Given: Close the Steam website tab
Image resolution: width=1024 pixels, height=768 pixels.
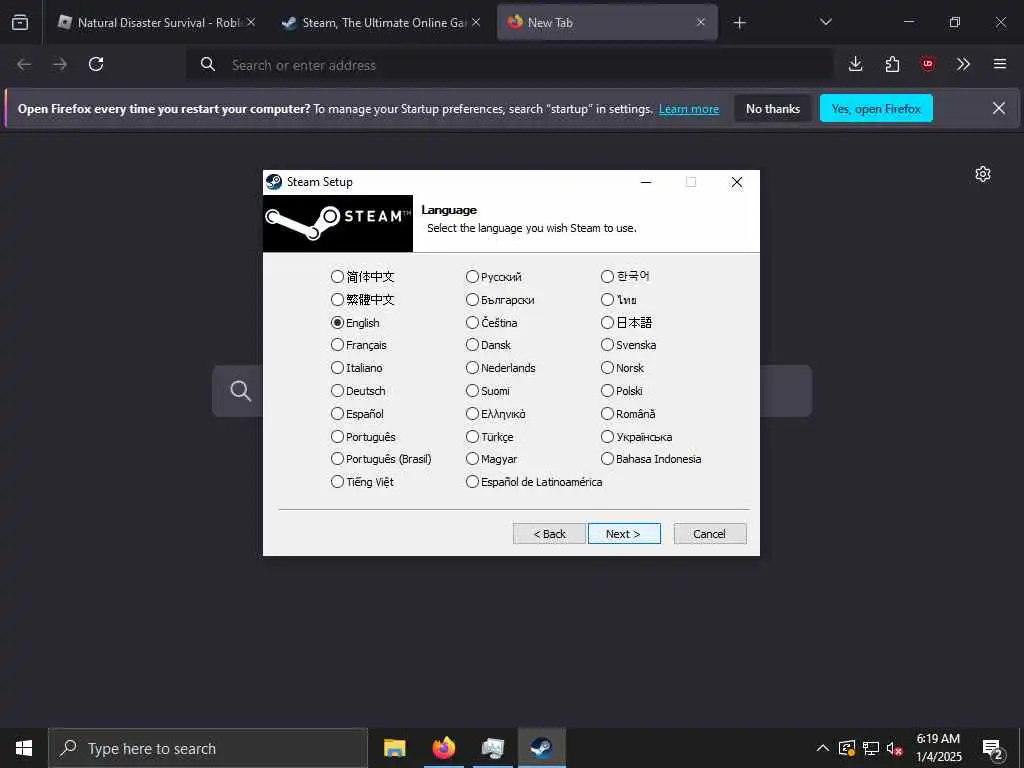Looking at the screenshot, I should [x=476, y=22].
